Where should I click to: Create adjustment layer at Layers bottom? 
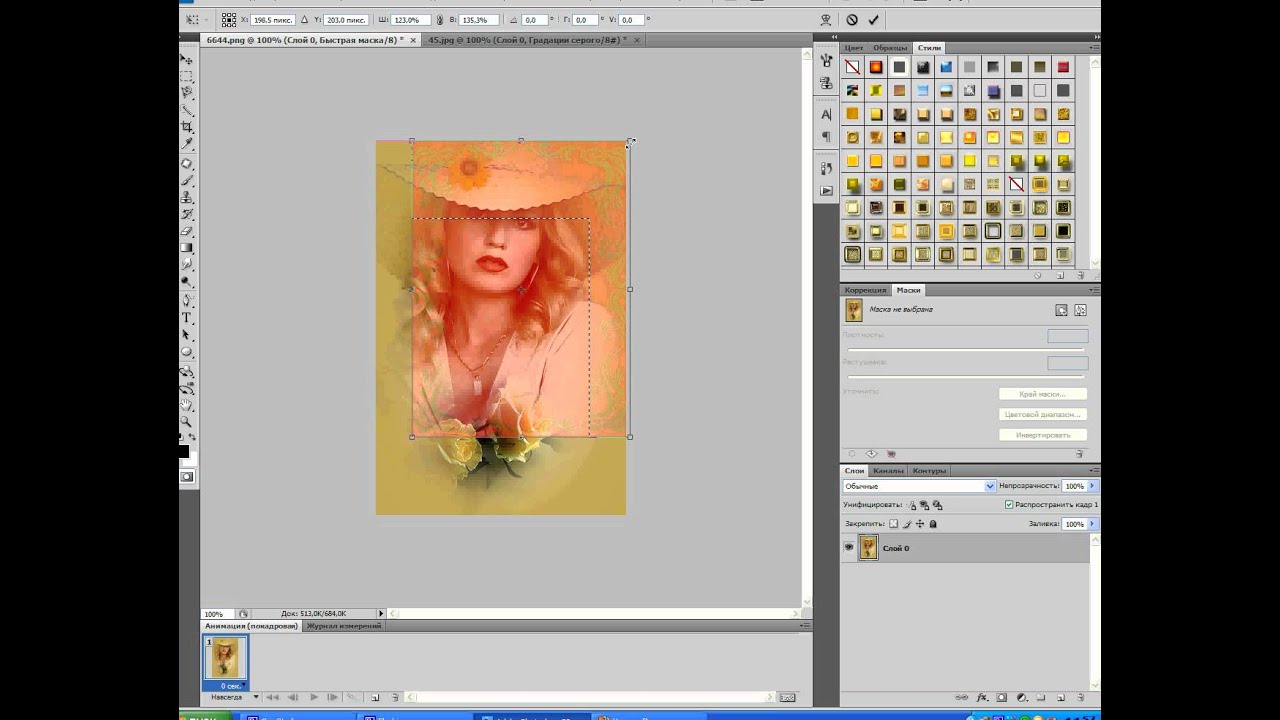pos(1022,697)
